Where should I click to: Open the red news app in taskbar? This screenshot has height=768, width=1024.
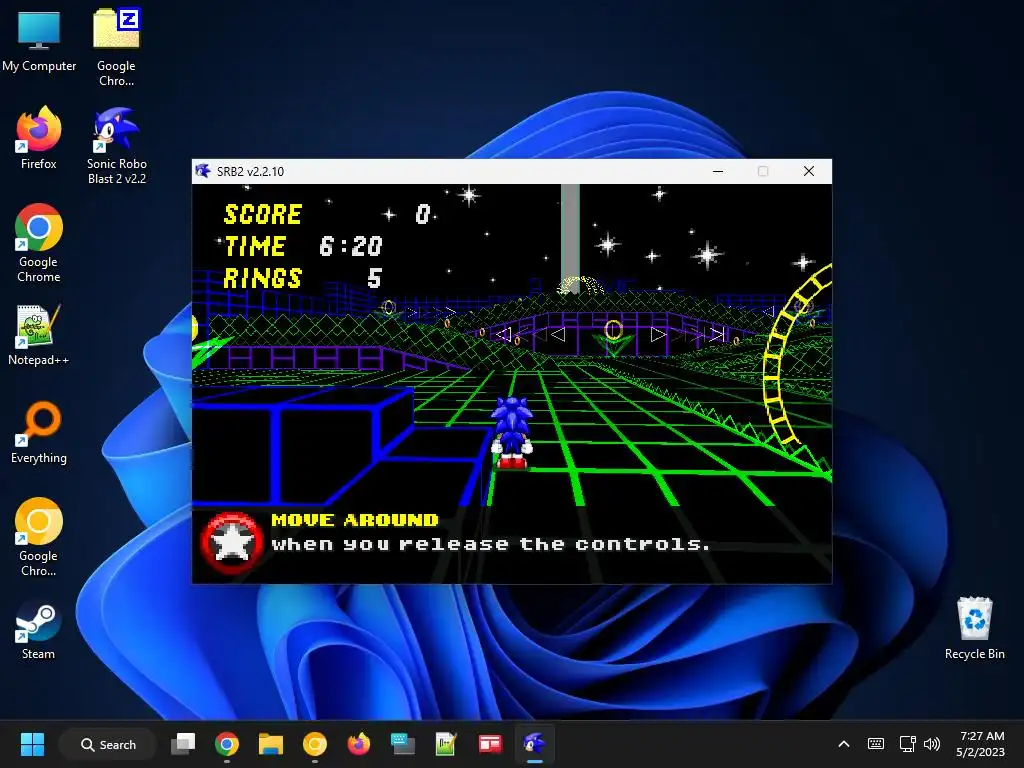[x=490, y=744]
